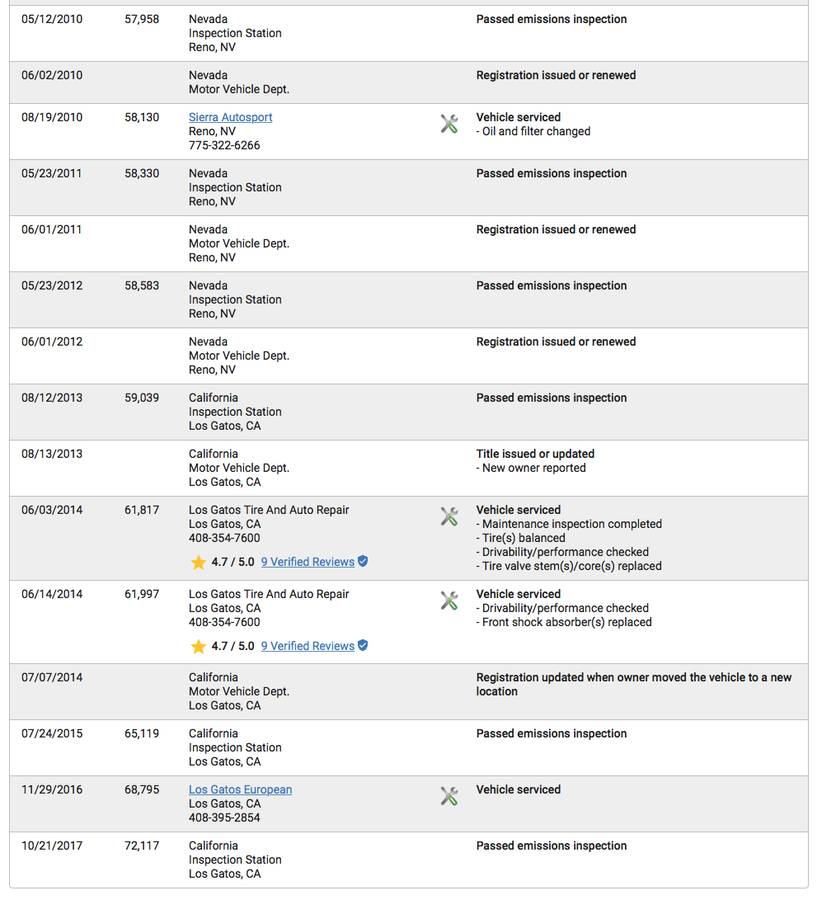Open the Los Gatos European link
Image resolution: width=817 pixels, height=900 pixels.
pyautogui.click(x=240, y=789)
